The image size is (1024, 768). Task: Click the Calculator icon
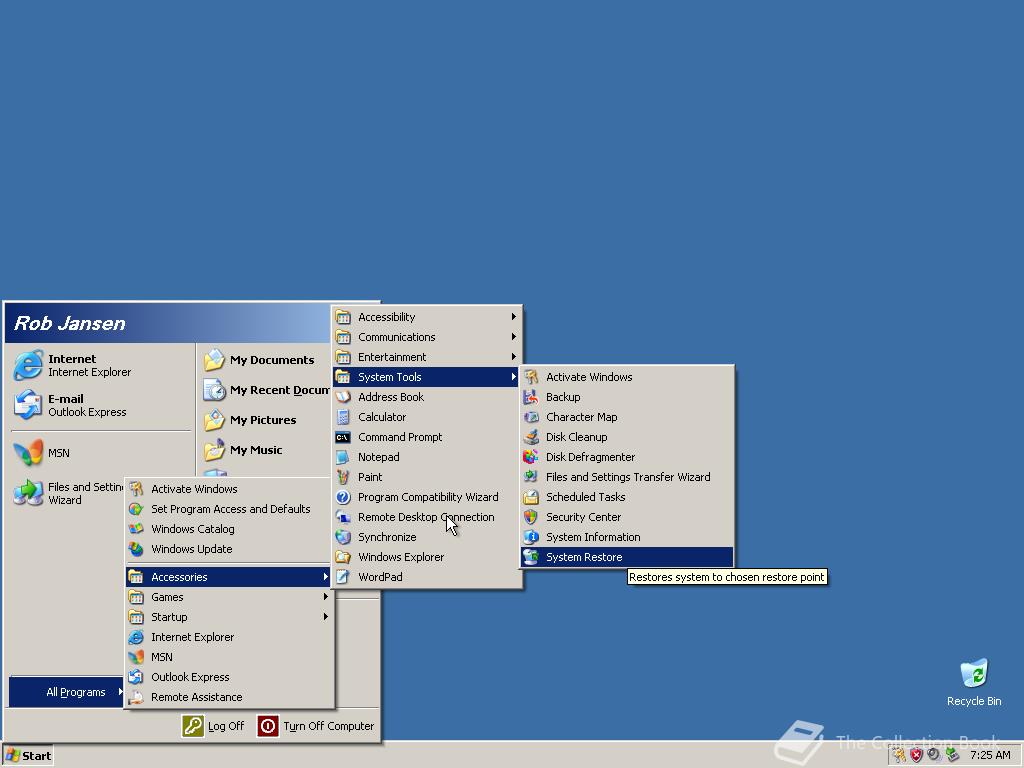[x=343, y=417]
